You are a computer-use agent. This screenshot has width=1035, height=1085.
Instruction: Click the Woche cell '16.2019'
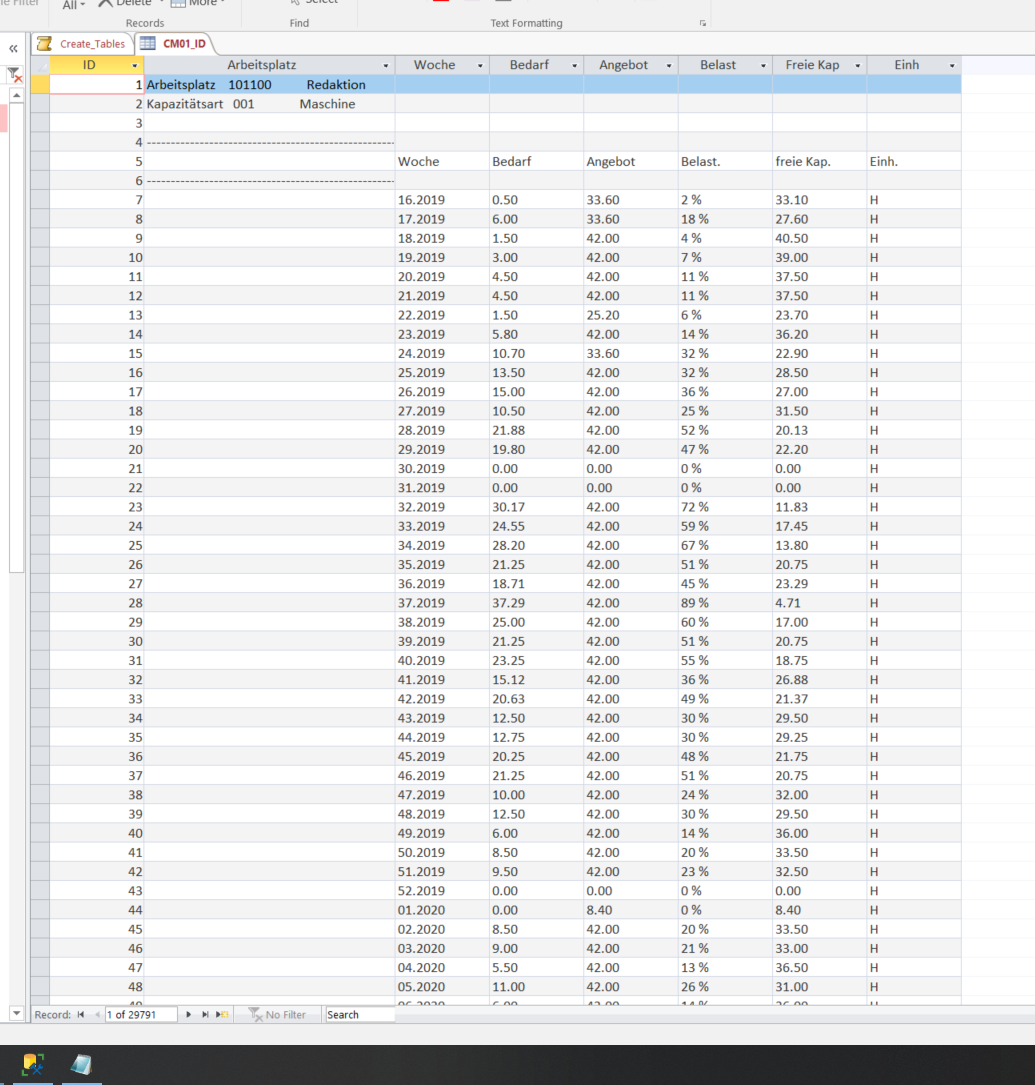[442, 200]
